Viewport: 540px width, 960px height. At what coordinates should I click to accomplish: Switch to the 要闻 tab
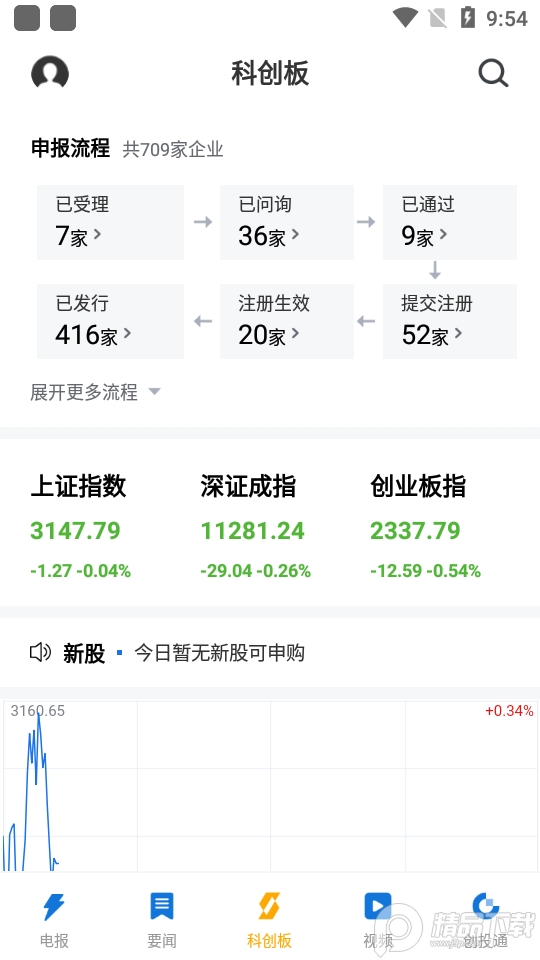coord(162,918)
